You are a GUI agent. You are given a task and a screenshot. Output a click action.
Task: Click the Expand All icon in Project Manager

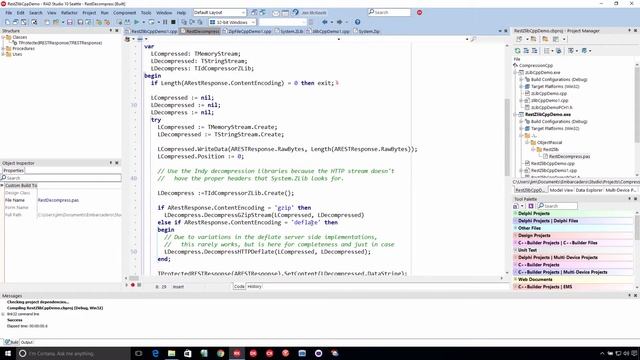click(526, 51)
